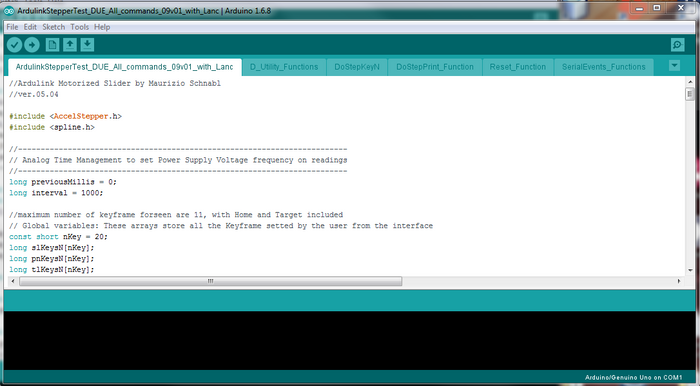This screenshot has height=386, width=700.
Task: Click inside the black console output area
Action: (x=350, y=340)
